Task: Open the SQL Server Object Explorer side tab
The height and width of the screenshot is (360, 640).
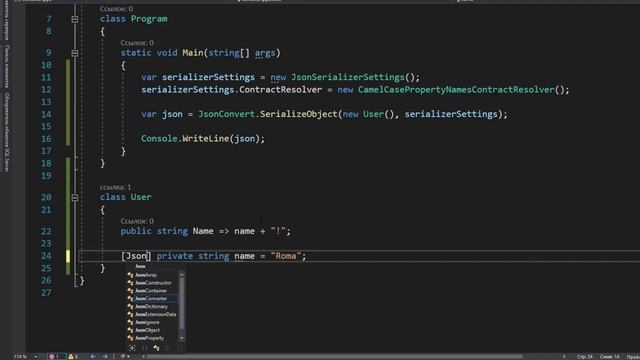Action: click(7, 131)
